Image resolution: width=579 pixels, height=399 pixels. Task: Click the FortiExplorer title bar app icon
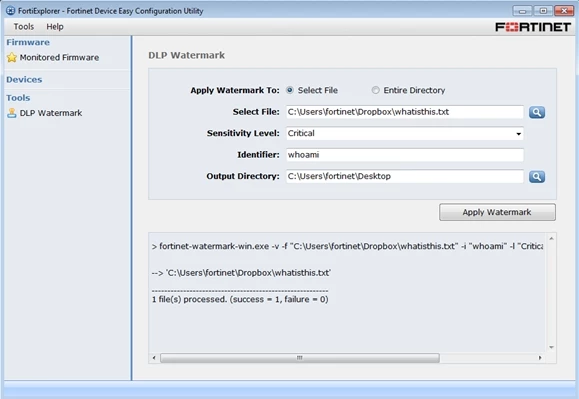point(11,11)
